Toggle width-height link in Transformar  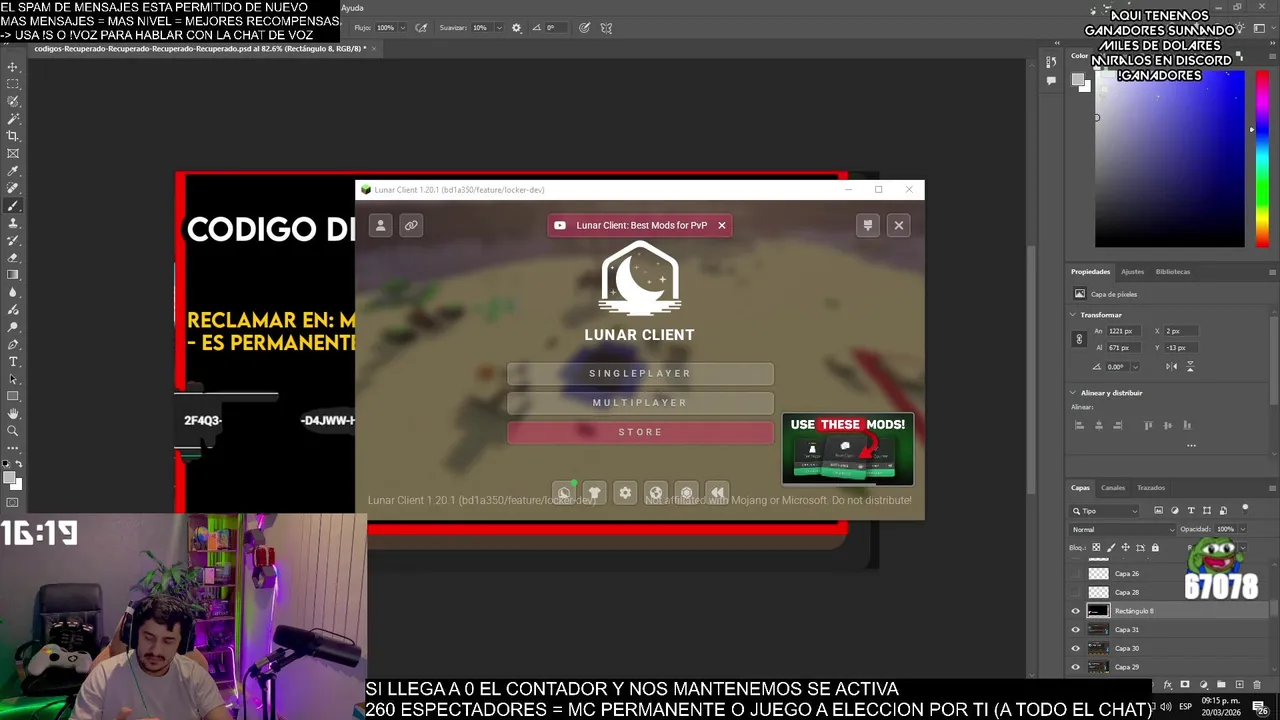tap(1079, 339)
